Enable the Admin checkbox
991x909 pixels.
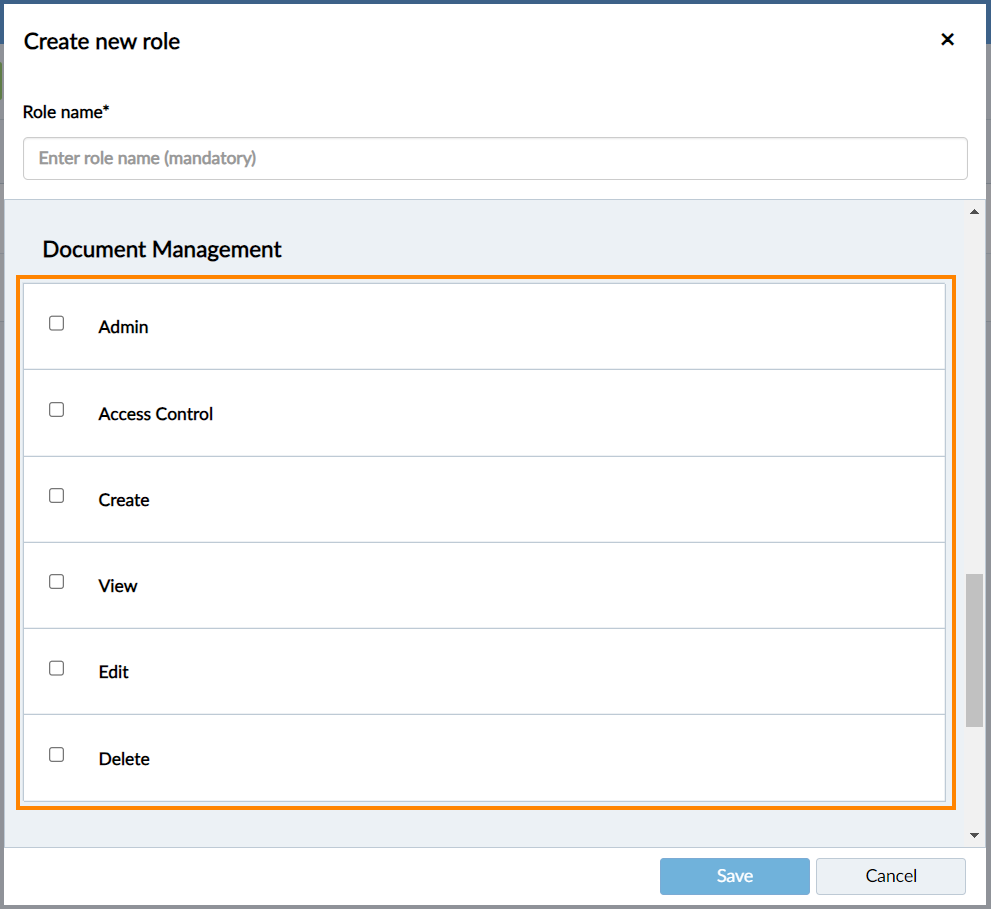[x=56, y=322]
